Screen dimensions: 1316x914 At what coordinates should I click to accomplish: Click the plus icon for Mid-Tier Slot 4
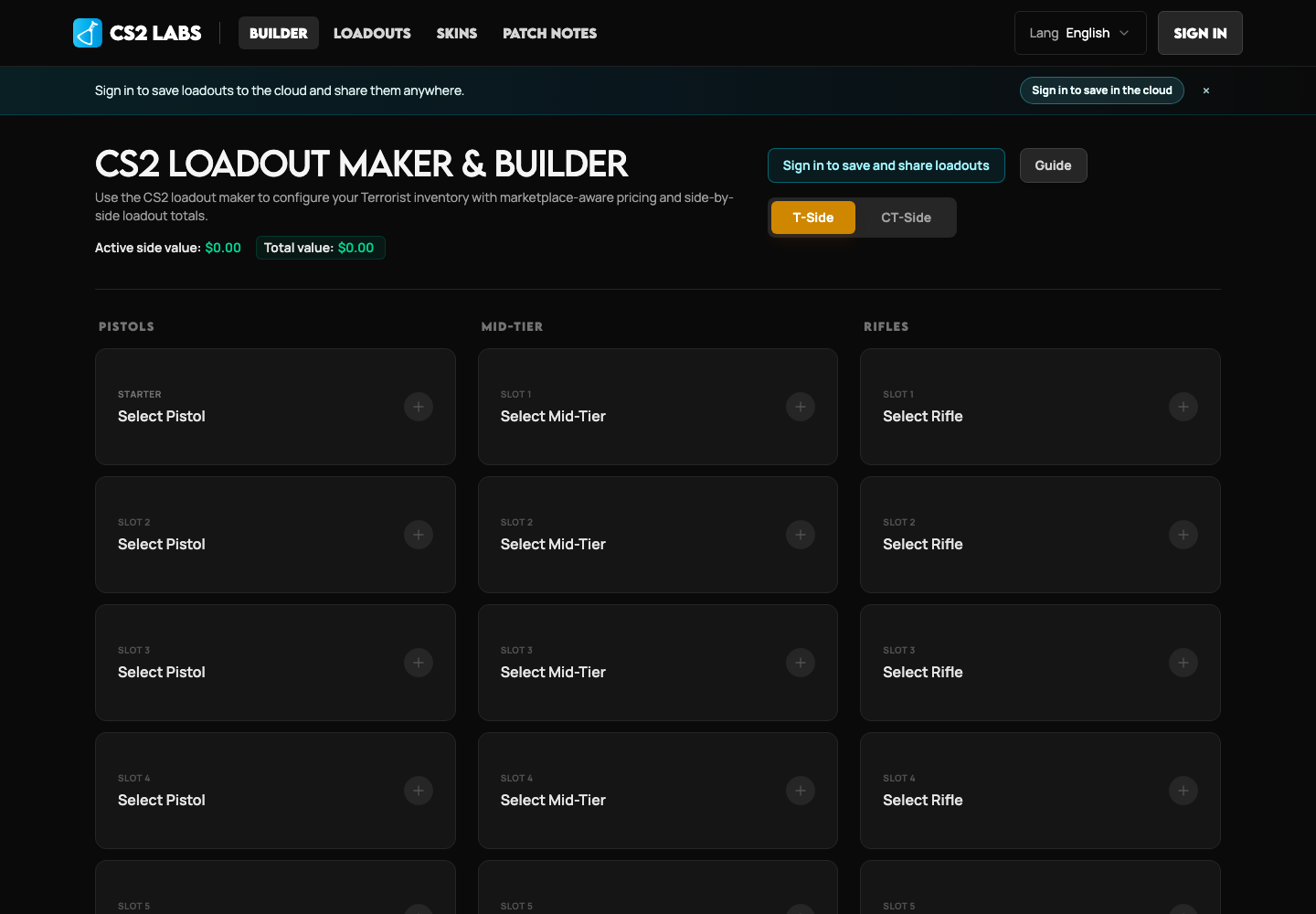pos(801,791)
